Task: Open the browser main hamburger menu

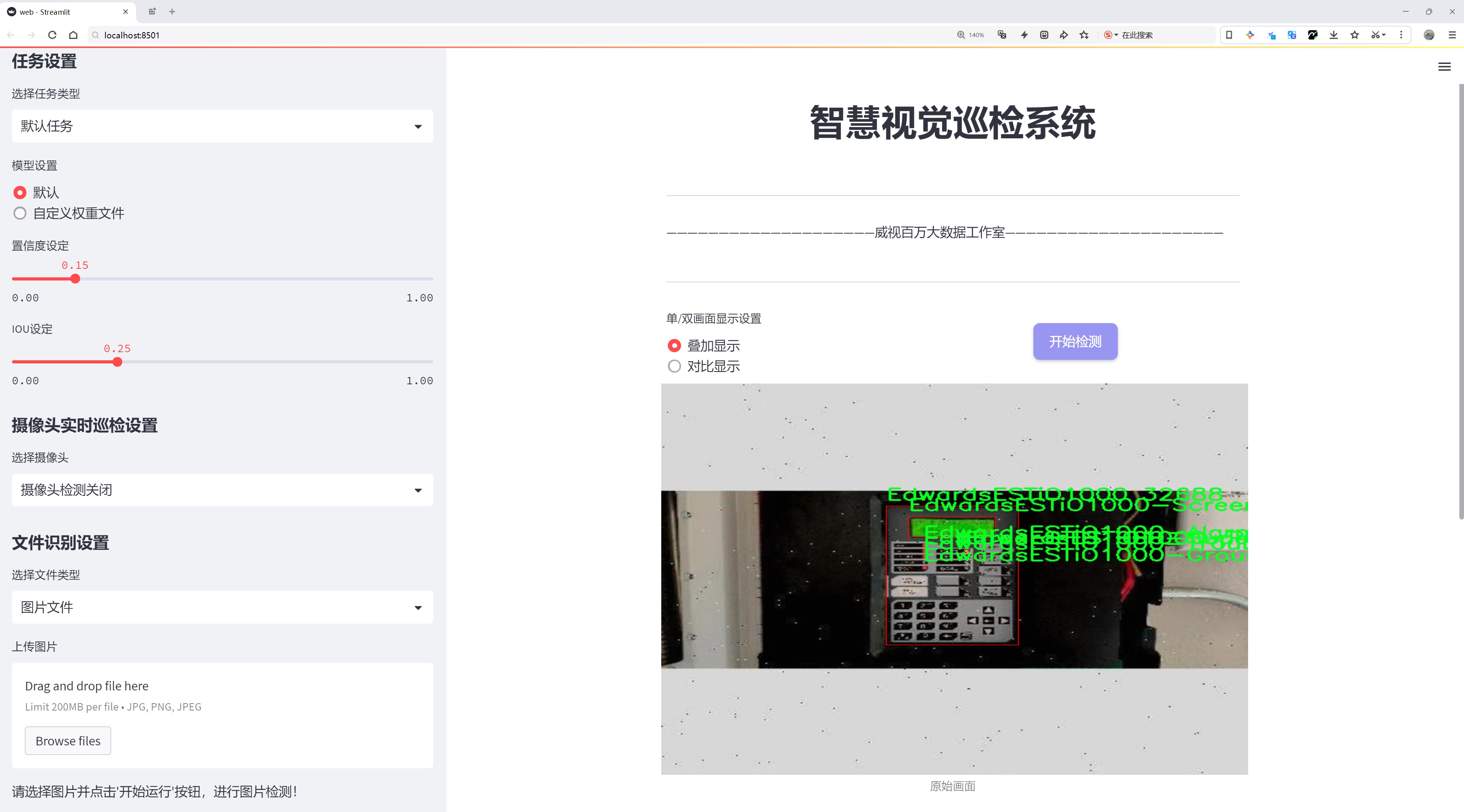Action: (x=1452, y=34)
